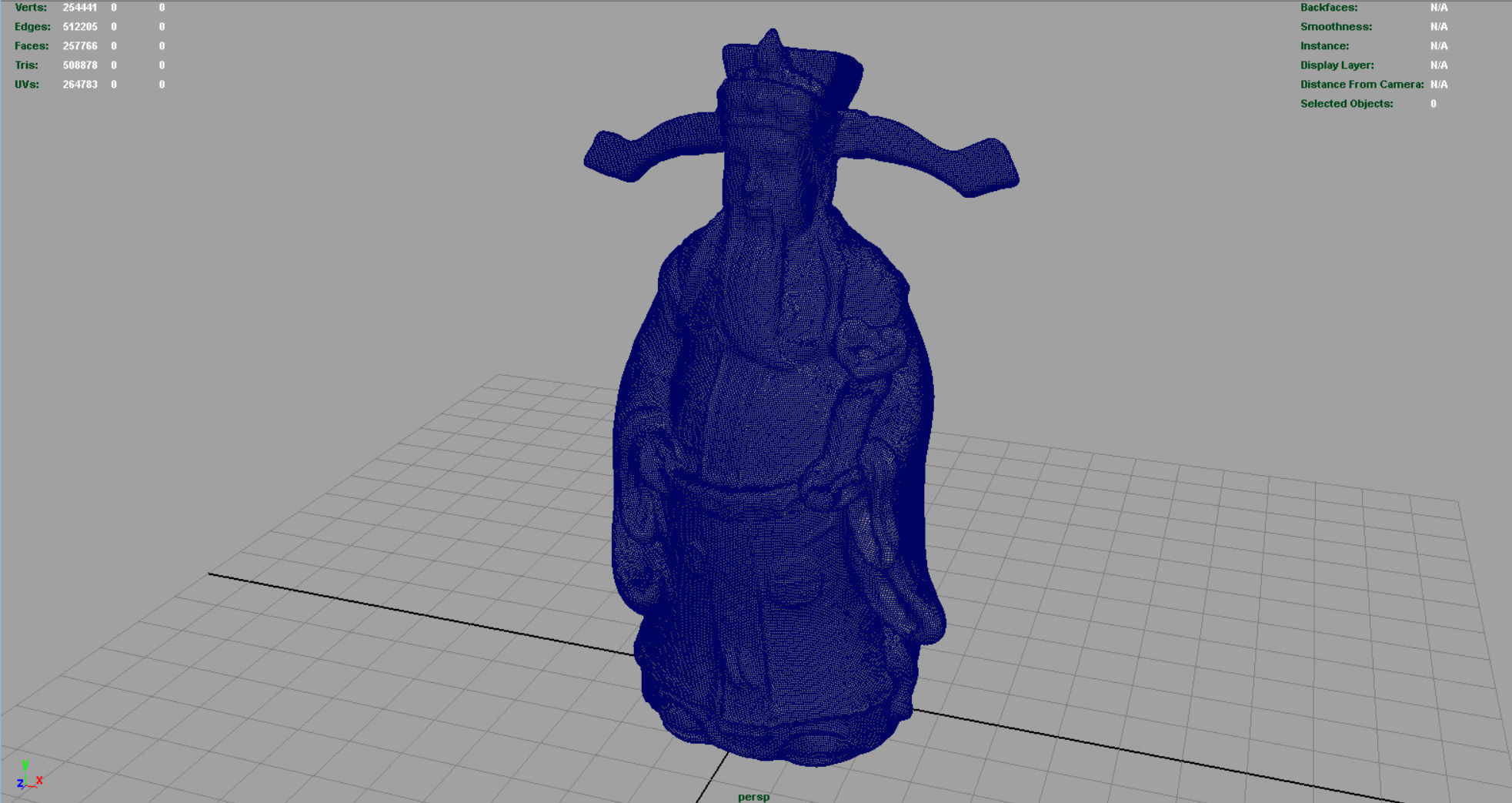Click the Selected Objects: label
This screenshot has width=1512, height=803.
tap(1347, 104)
